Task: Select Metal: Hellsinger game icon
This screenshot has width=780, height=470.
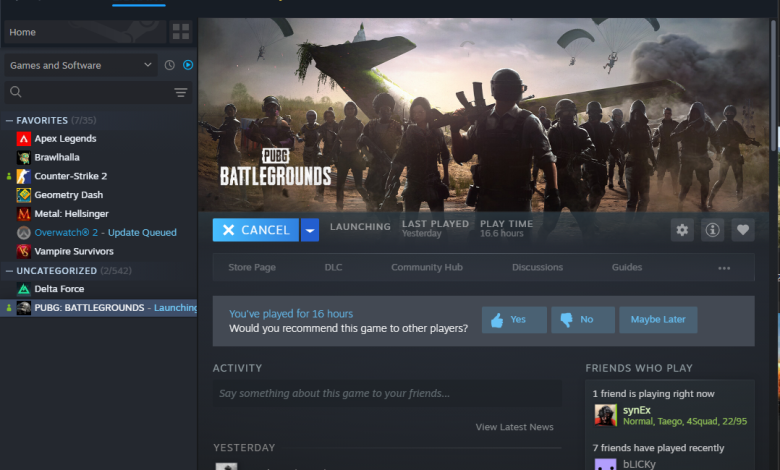Action: [x=23, y=214]
